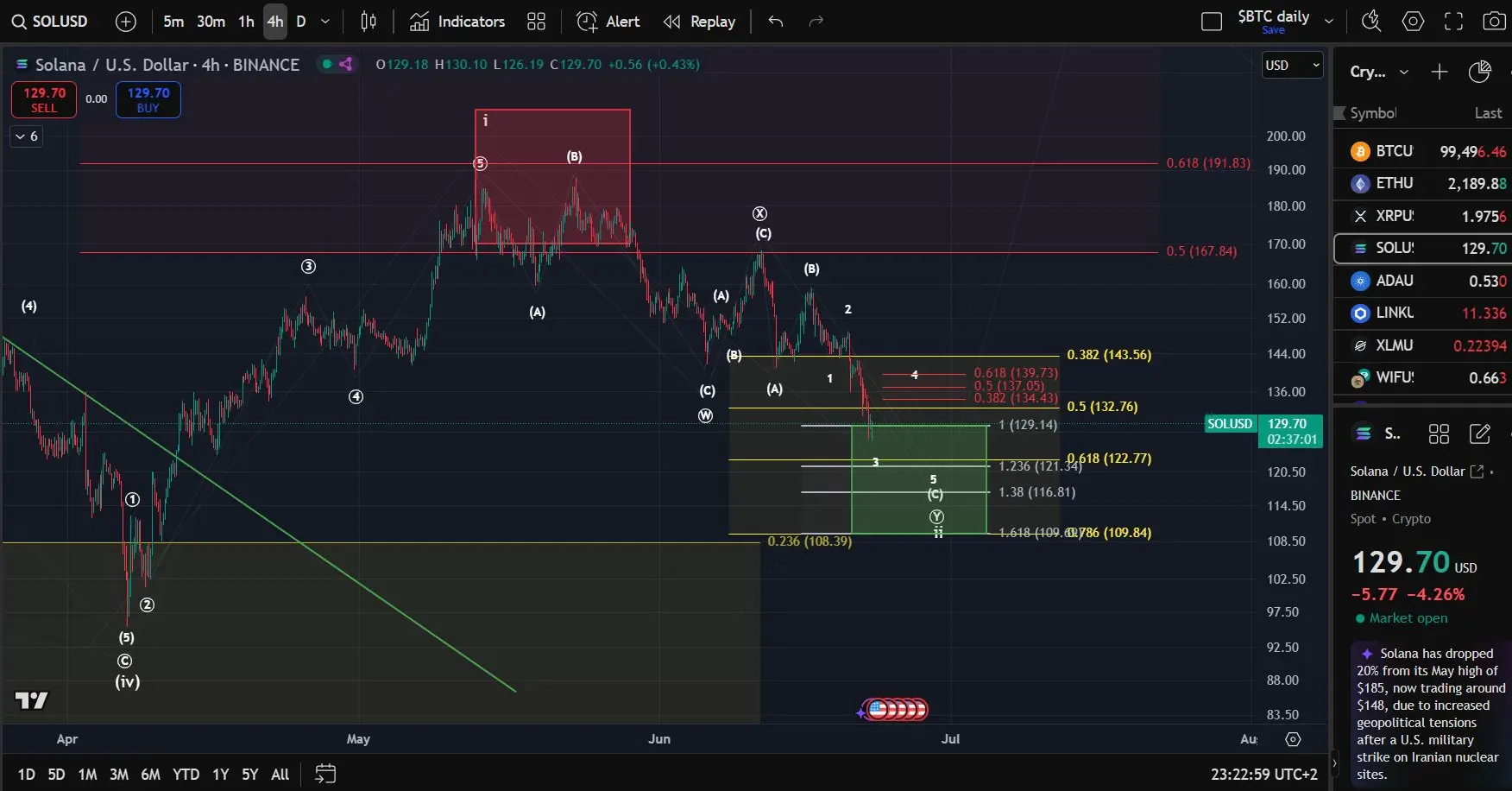Sort the watchlist by Last column header
Image resolution: width=1512 pixels, height=791 pixels.
coord(1488,113)
